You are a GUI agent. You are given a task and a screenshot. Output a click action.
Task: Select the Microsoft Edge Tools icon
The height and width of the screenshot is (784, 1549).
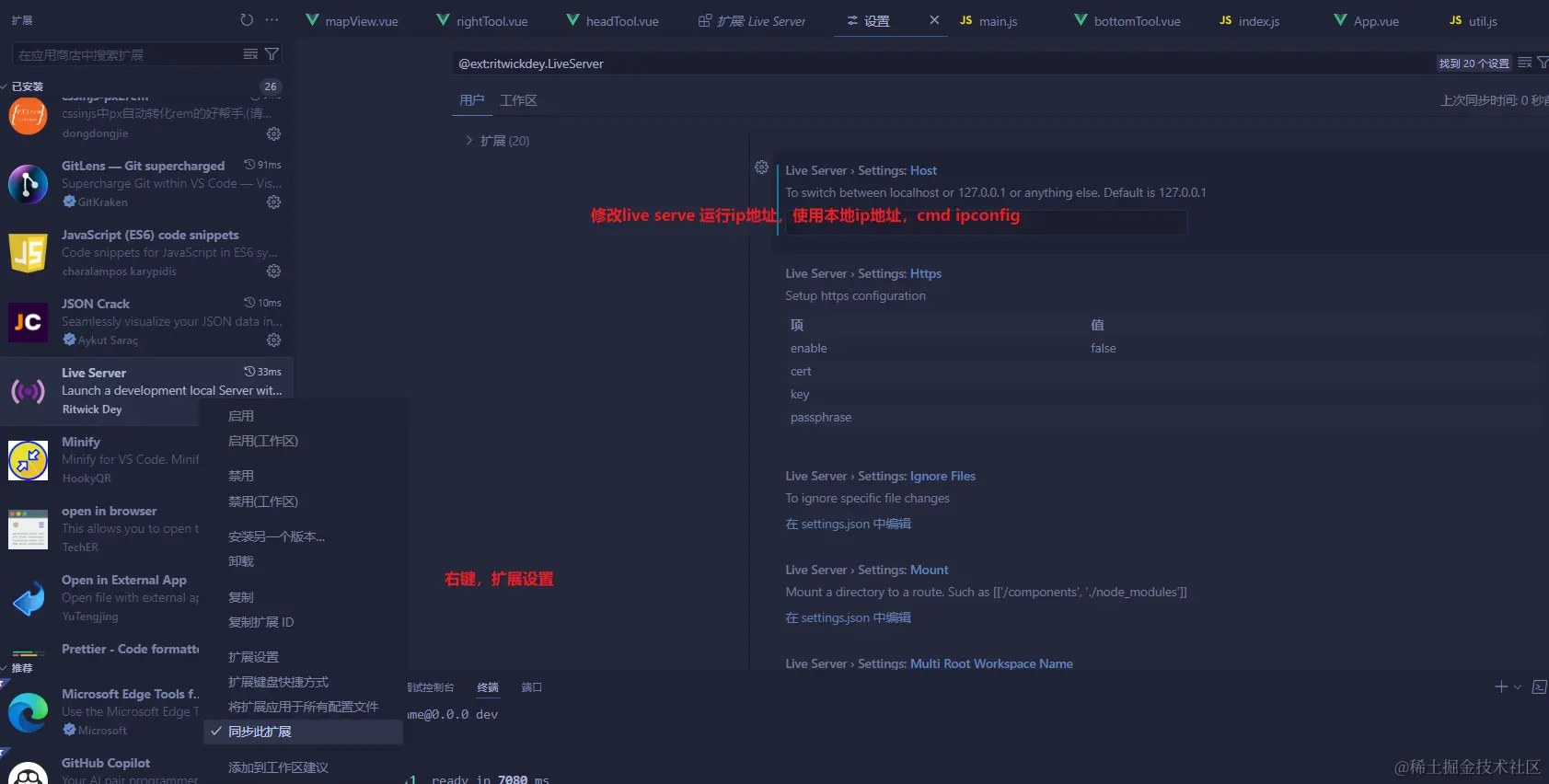[29, 713]
